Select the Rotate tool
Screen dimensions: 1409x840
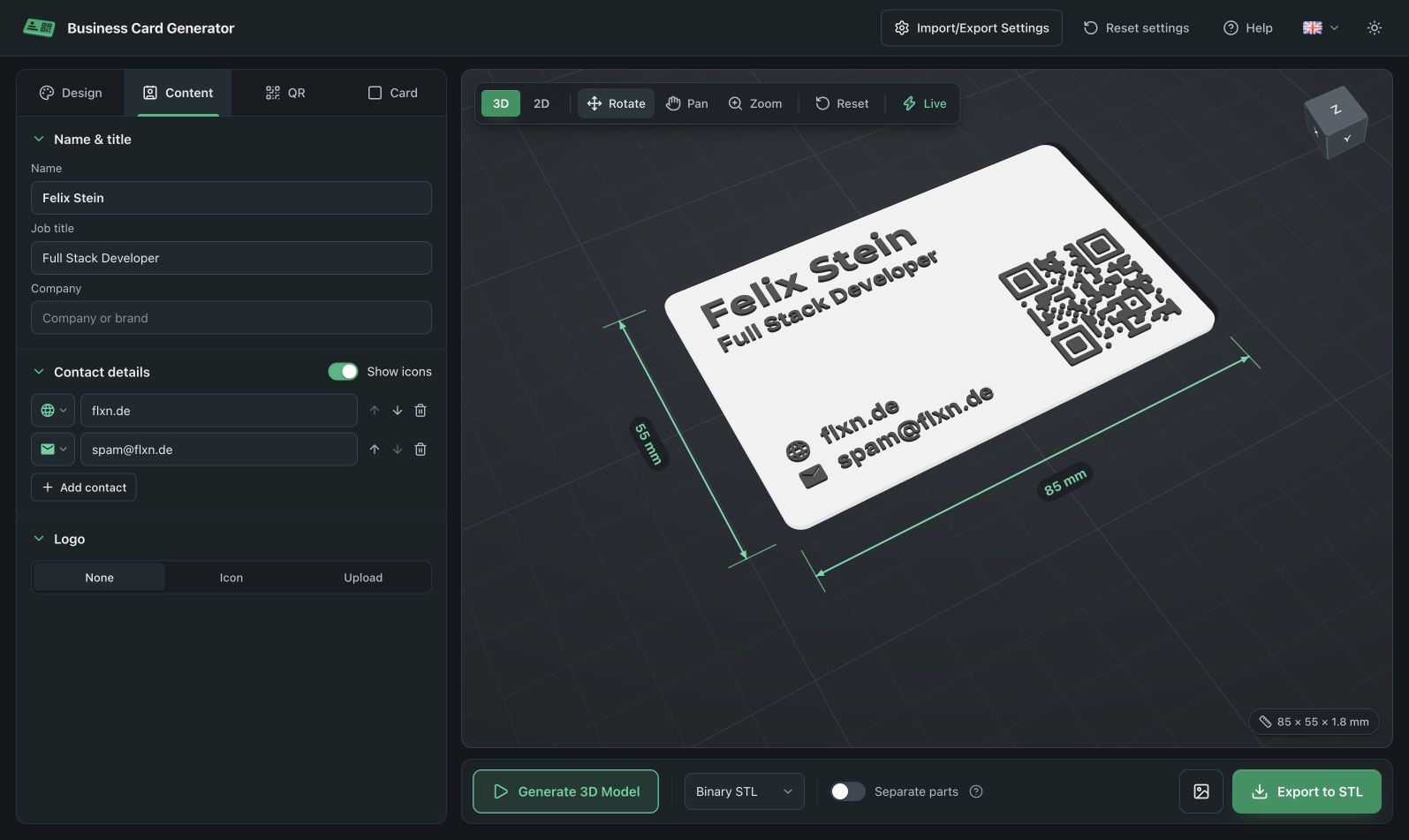[617, 103]
